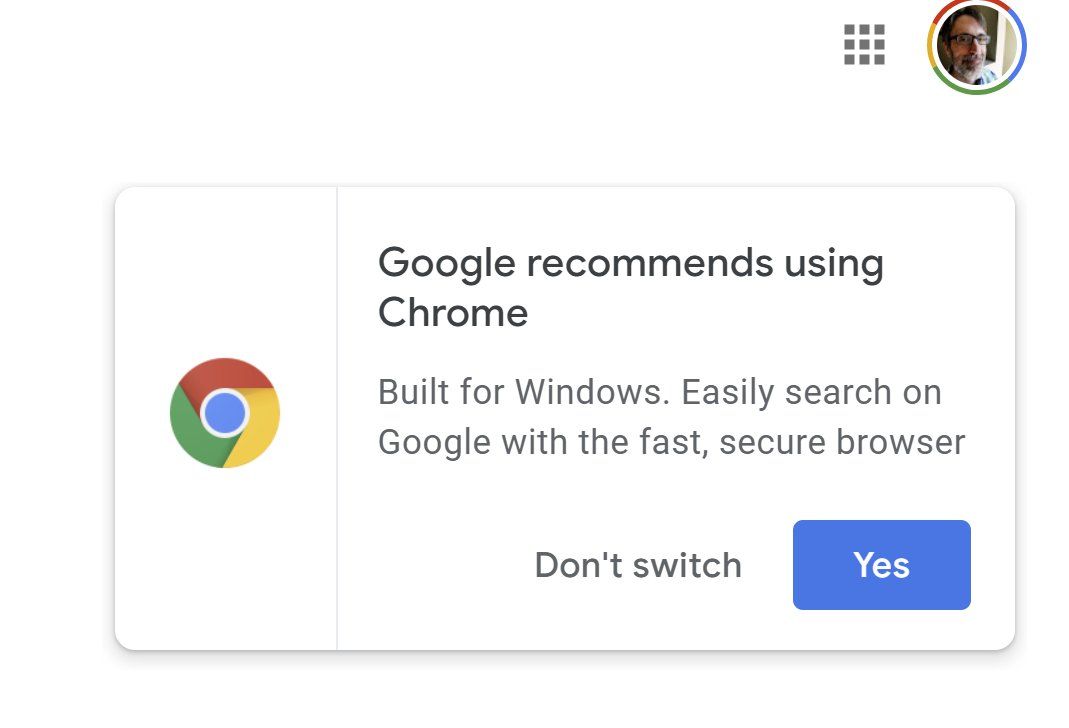Click the red segment of Chrome logo
This screenshot has width=1069, height=728.
(223, 374)
